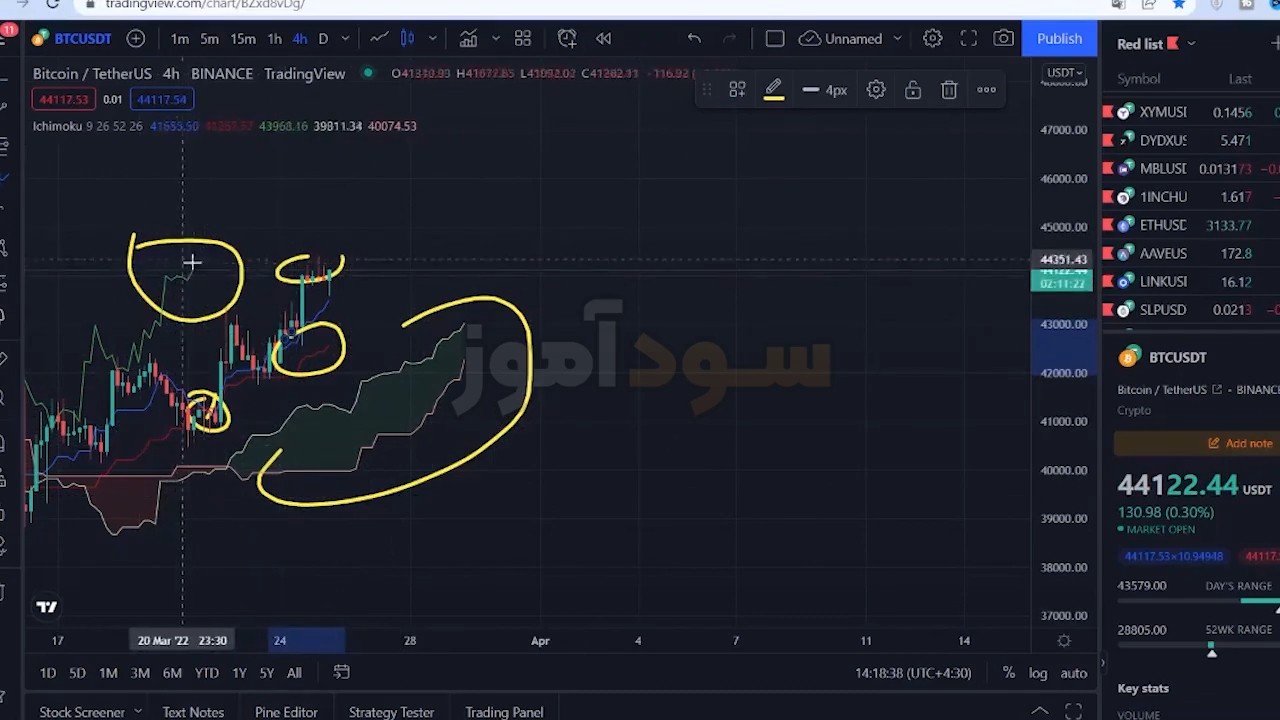Image resolution: width=1280 pixels, height=720 pixels.
Task: Click the alert clock icon
Action: click(567, 39)
